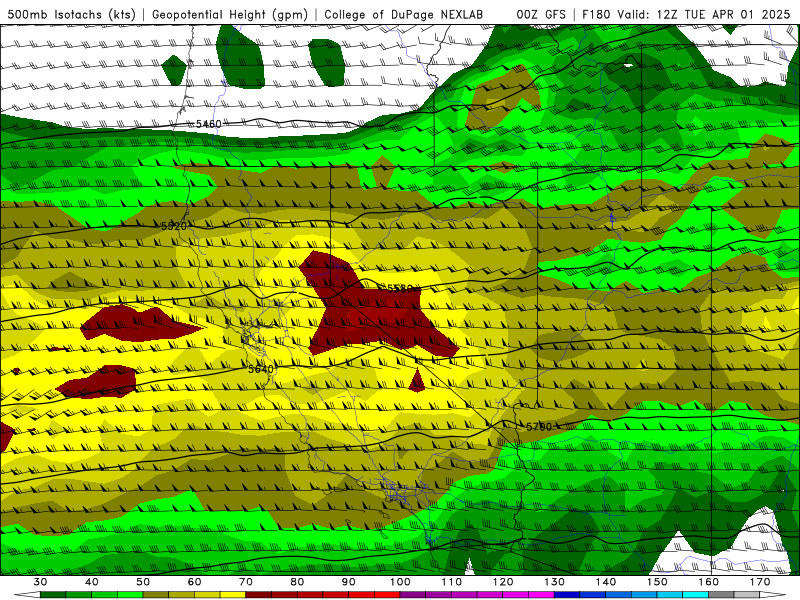Viewport: 800px width, 600px height.
Task: Click the legend value 130
Action: 555,582
